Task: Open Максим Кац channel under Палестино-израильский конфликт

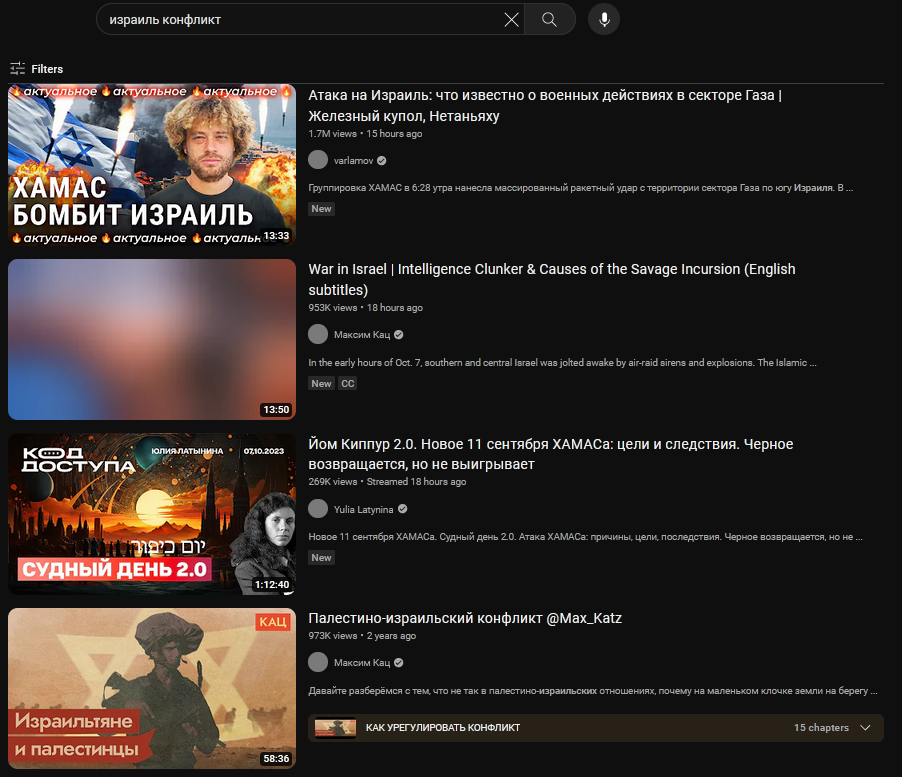Action: point(362,663)
